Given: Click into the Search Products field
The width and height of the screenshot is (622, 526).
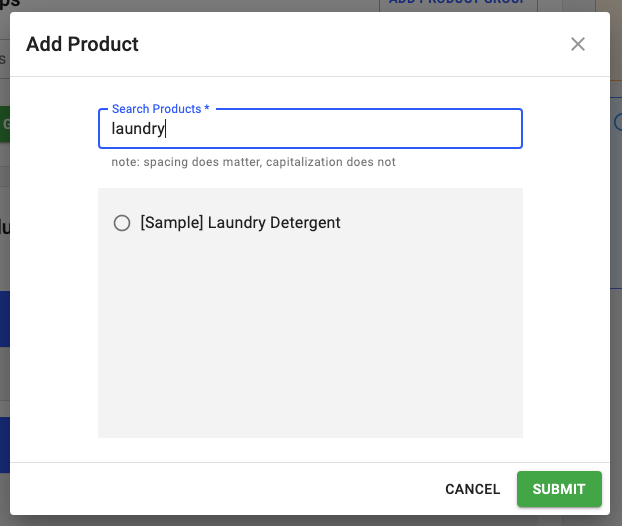Looking at the screenshot, I should tap(310, 129).
